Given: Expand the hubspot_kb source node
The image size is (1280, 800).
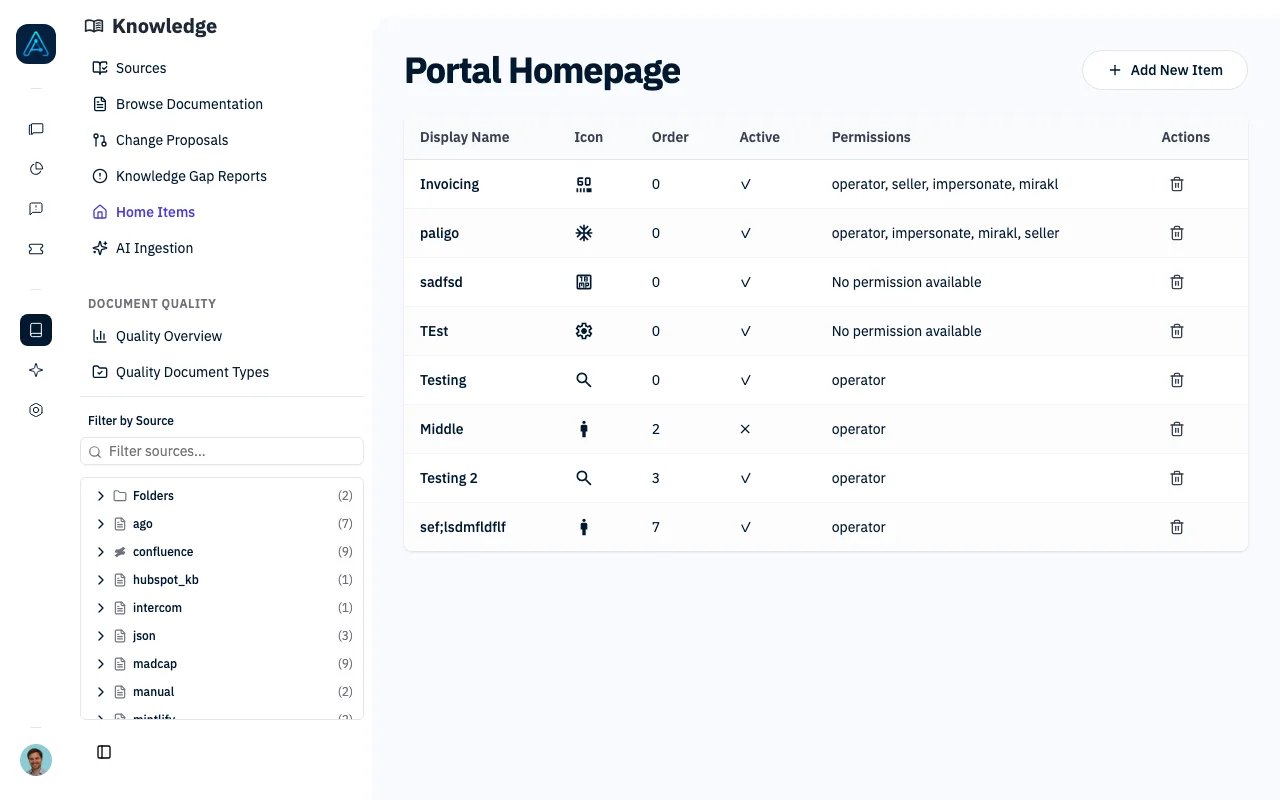Looking at the screenshot, I should [x=101, y=580].
